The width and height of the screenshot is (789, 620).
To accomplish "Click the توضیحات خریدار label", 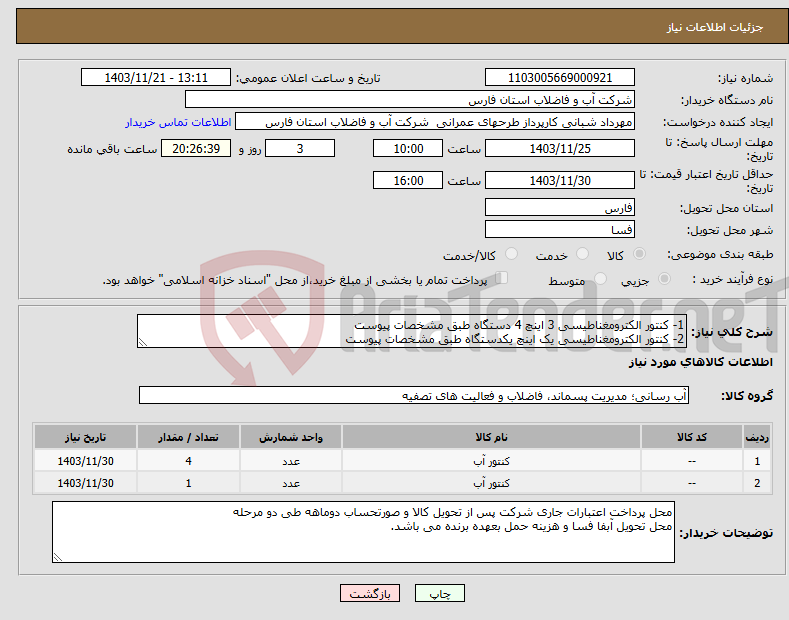I will pyautogui.click(x=726, y=533).
